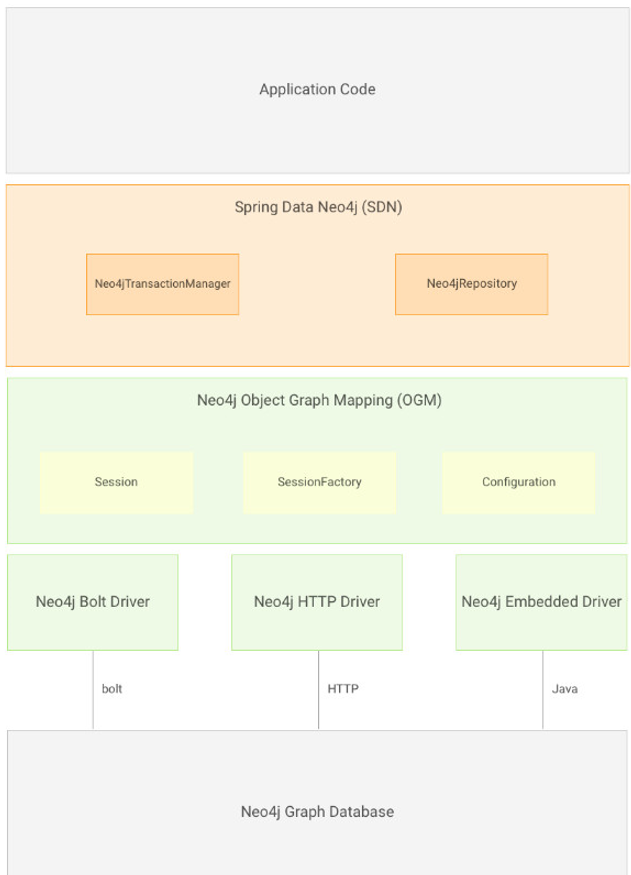Click the Configuration component box
The image size is (631, 875).
(518, 482)
